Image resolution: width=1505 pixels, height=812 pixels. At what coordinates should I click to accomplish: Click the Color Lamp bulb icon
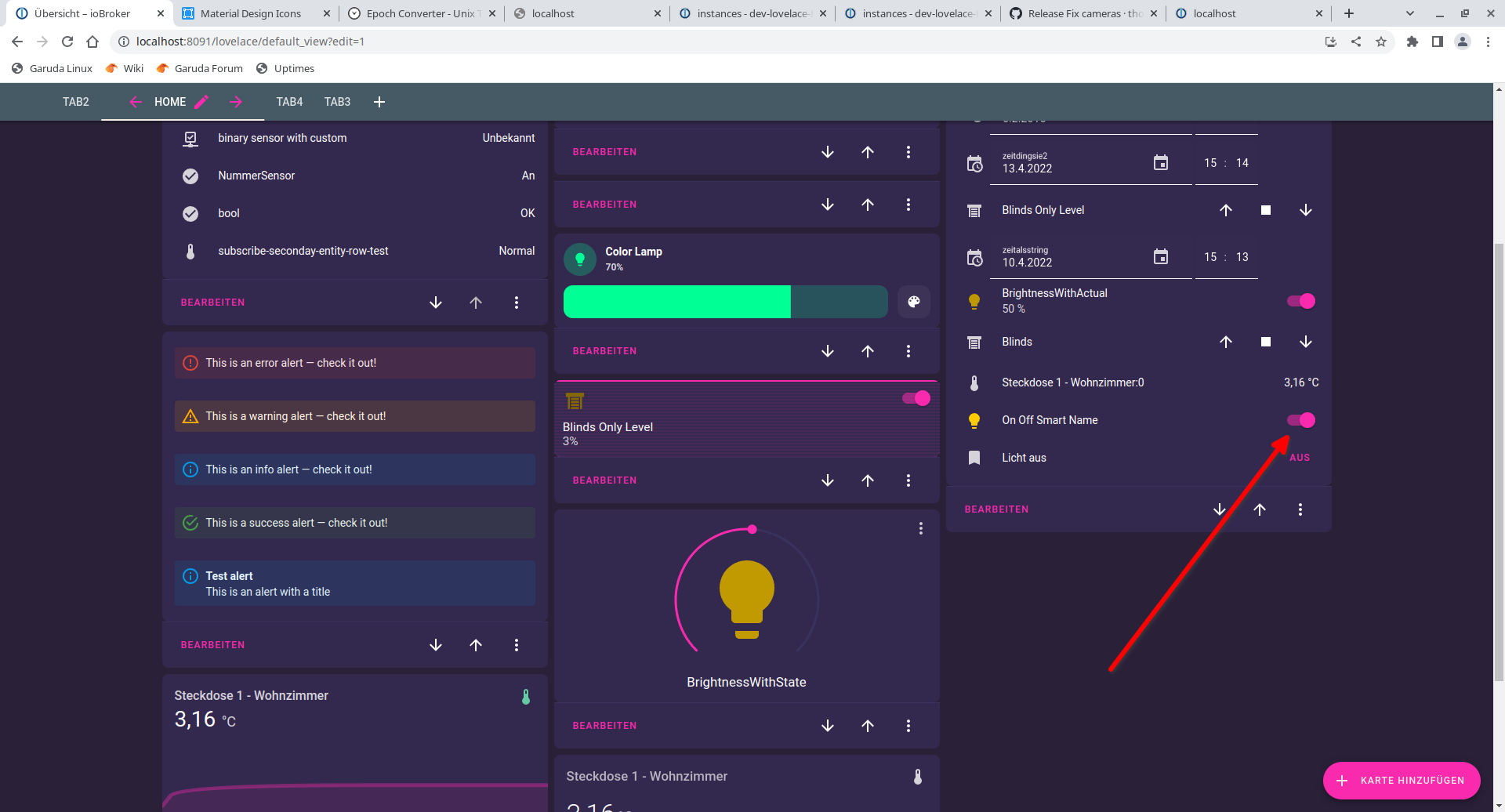pos(580,259)
